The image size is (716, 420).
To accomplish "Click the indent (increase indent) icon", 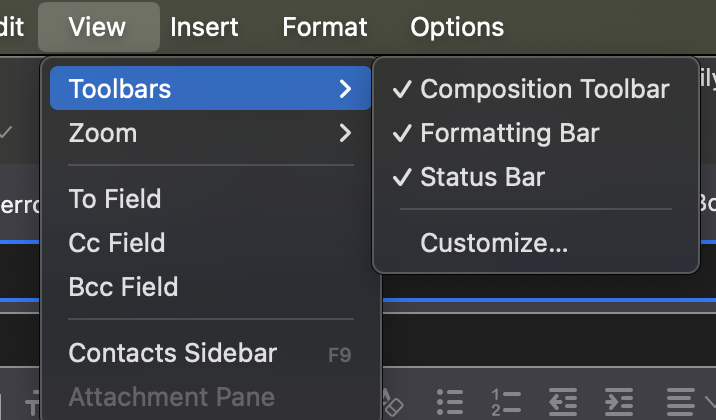I will (x=619, y=401).
